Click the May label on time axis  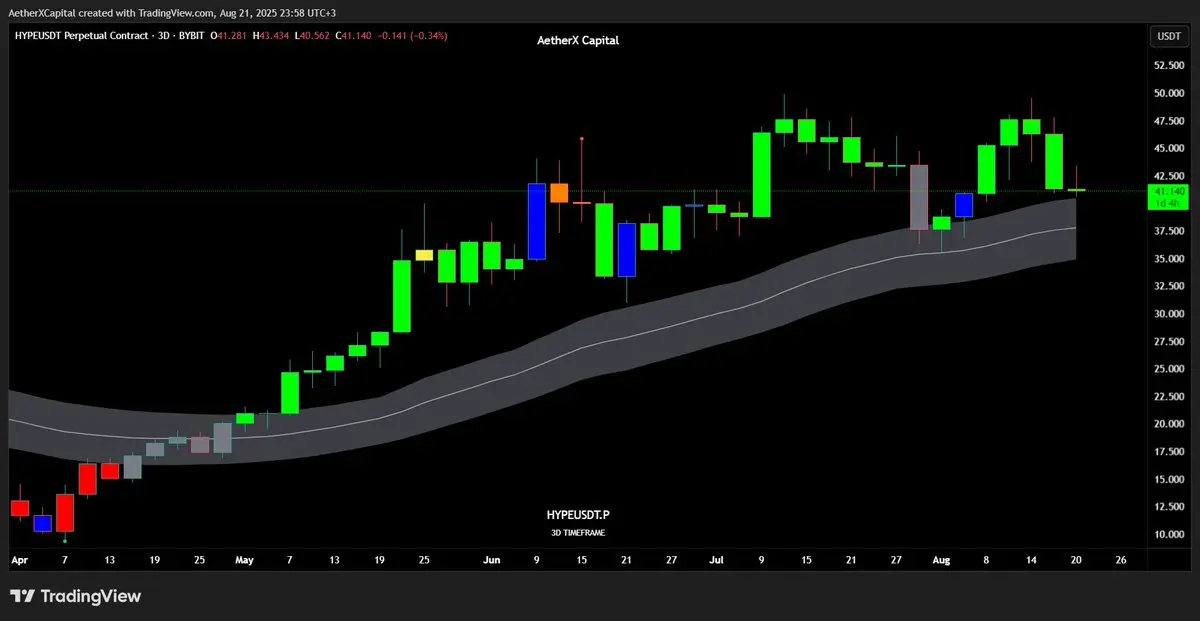point(245,561)
